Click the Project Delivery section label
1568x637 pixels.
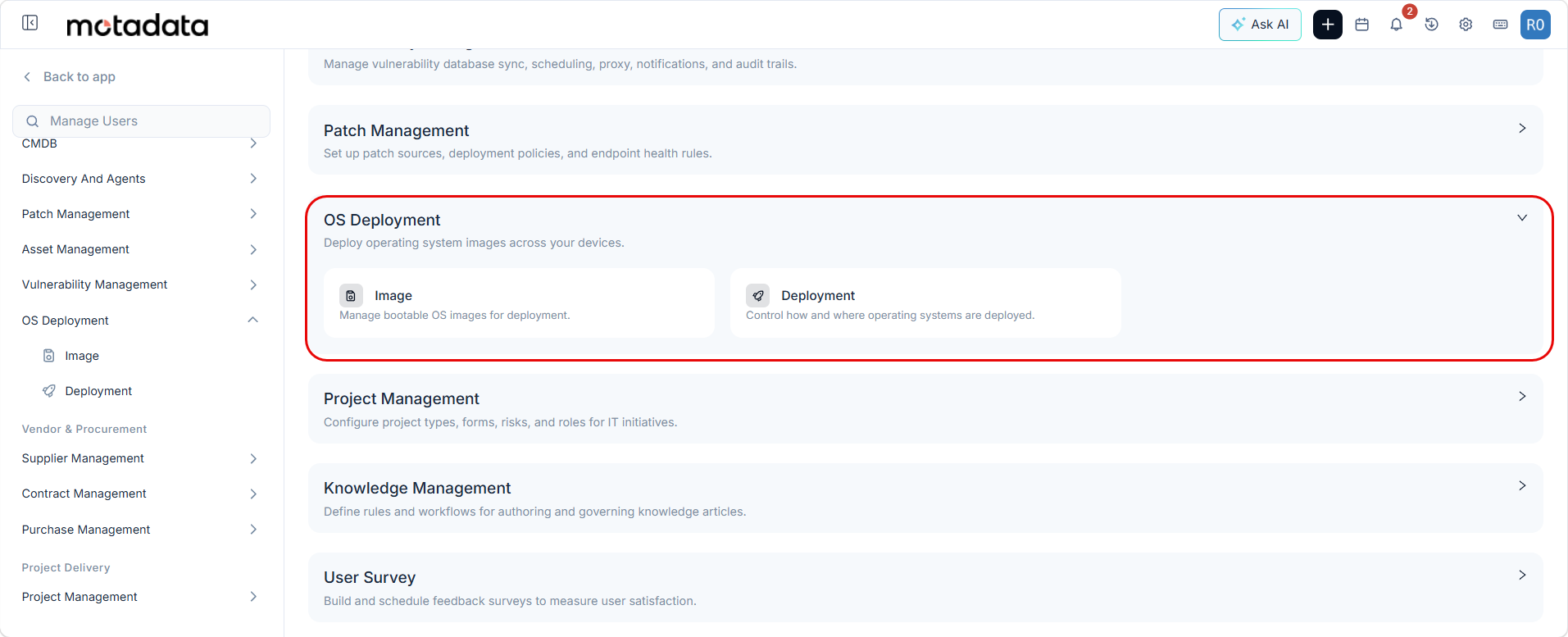coord(66,567)
